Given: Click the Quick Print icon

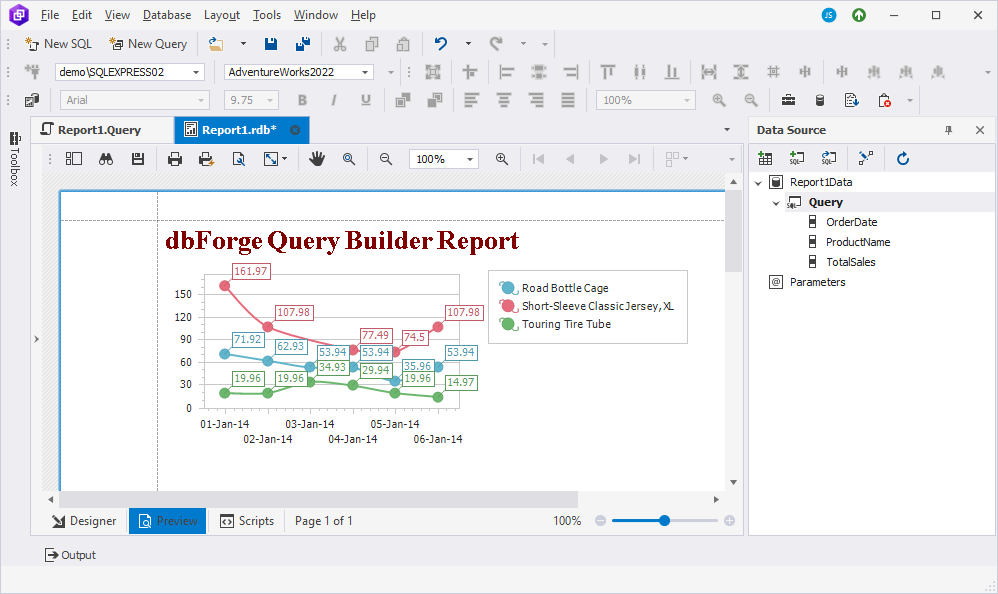Looking at the screenshot, I should [x=206, y=159].
